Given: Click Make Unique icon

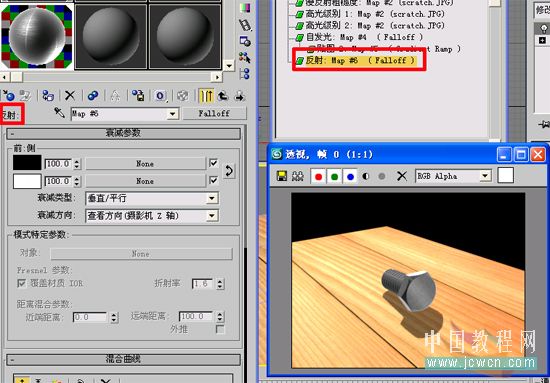Looking at the screenshot, I should pyautogui.click(x=115, y=95).
